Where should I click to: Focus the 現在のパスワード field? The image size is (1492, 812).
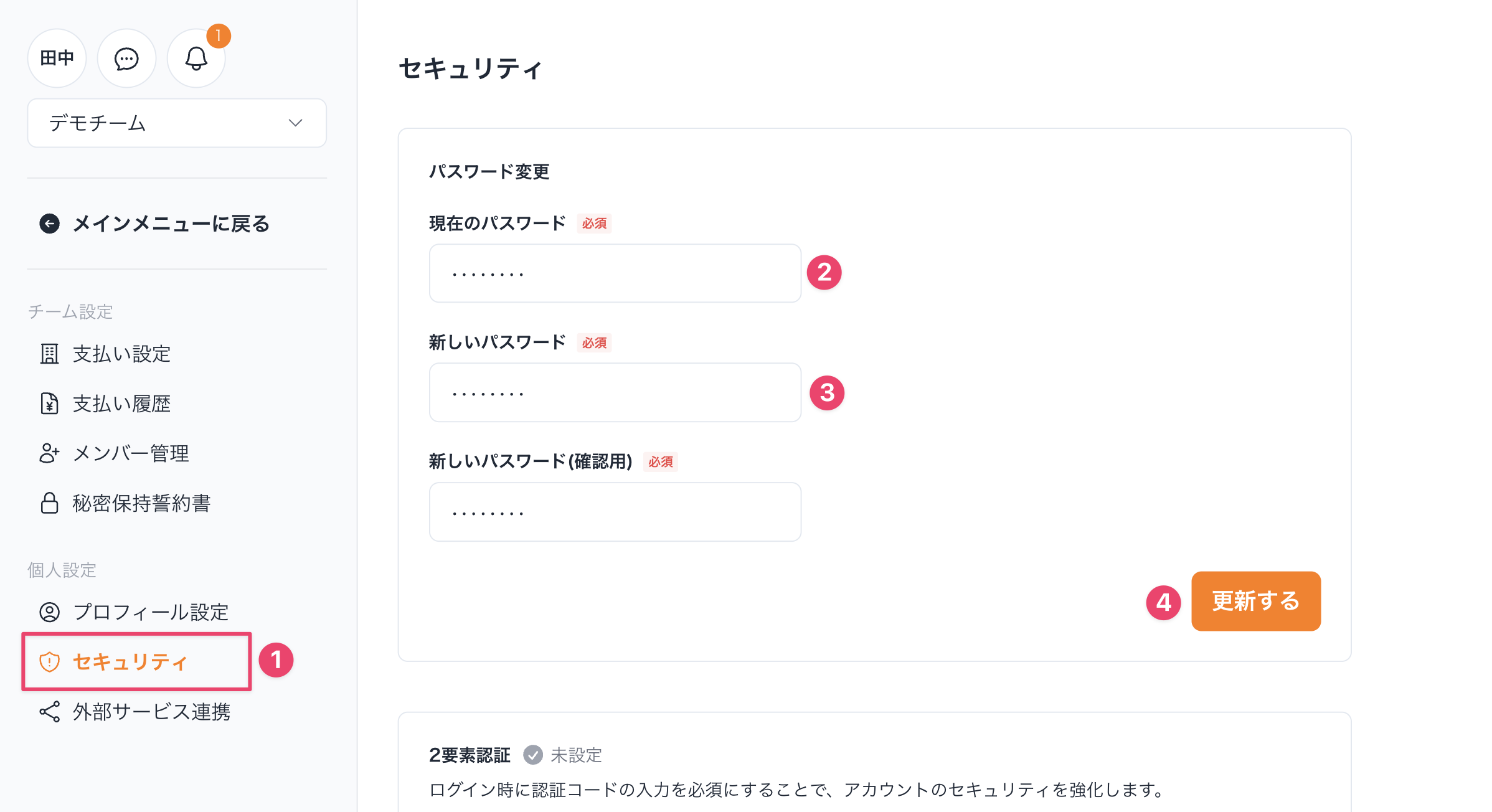pyautogui.click(x=615, y=273)
